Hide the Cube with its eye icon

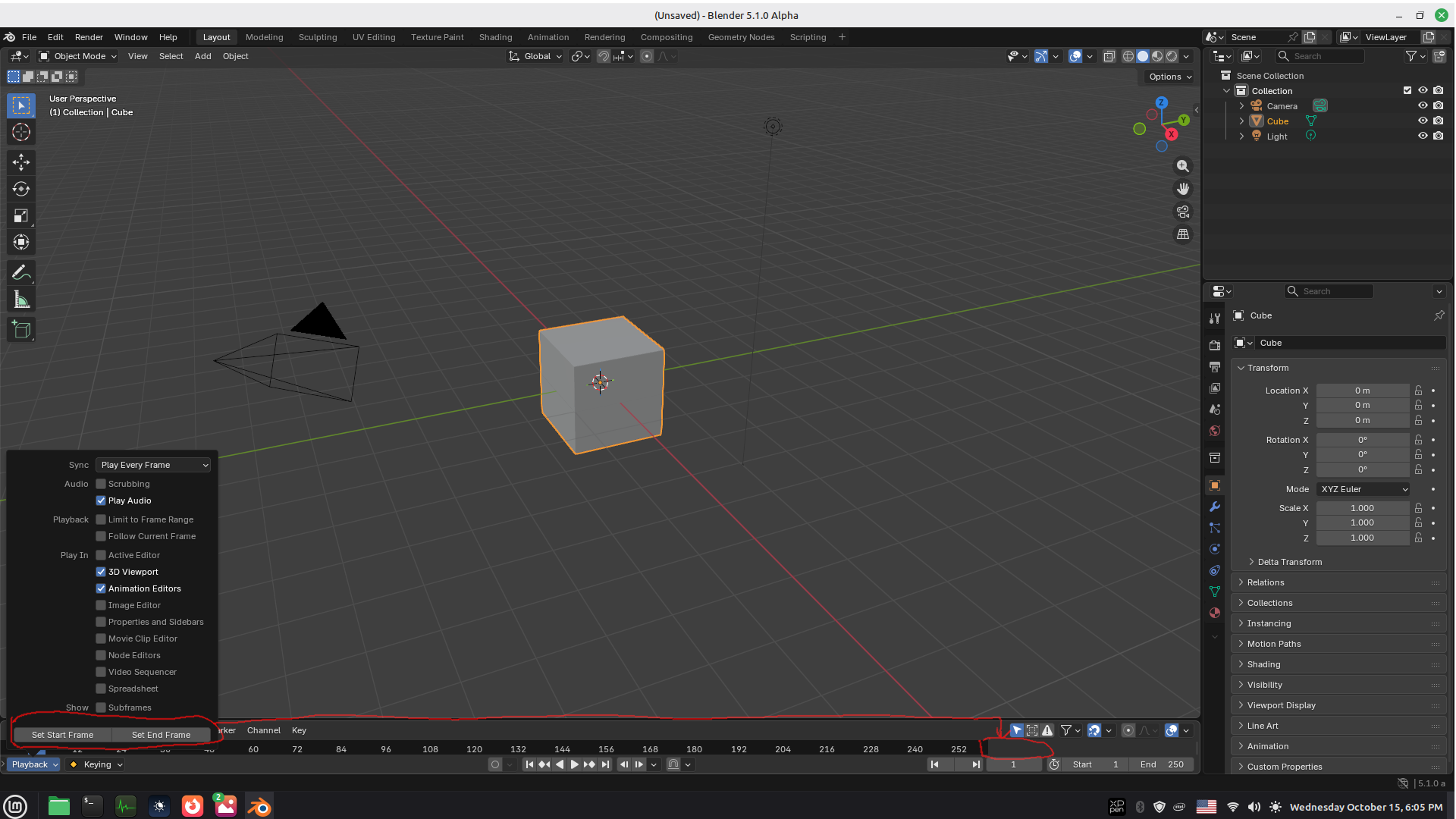(x=1423, y=121)
